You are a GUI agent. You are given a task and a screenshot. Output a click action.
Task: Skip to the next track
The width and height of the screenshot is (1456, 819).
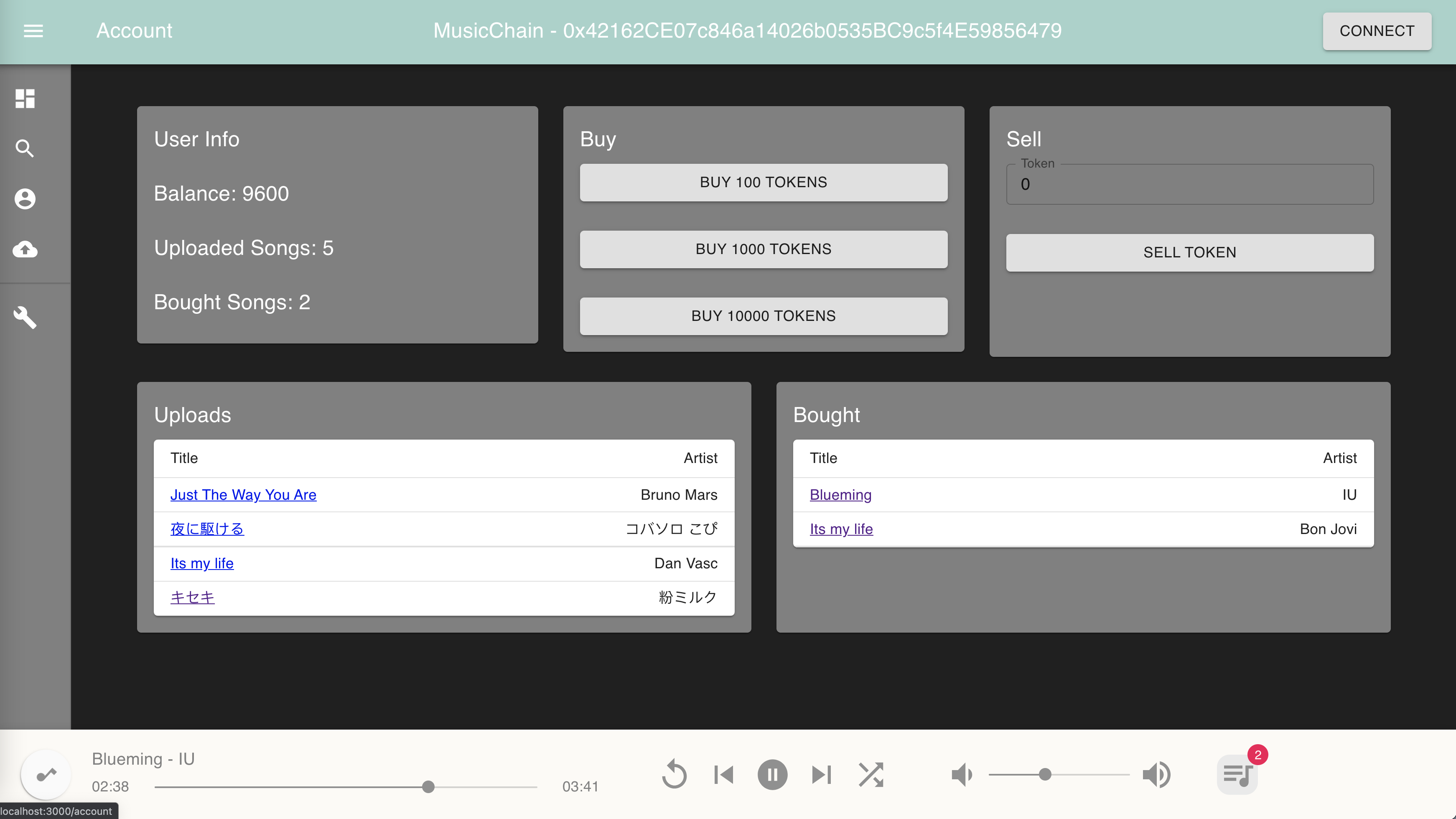tap(821, 774)
